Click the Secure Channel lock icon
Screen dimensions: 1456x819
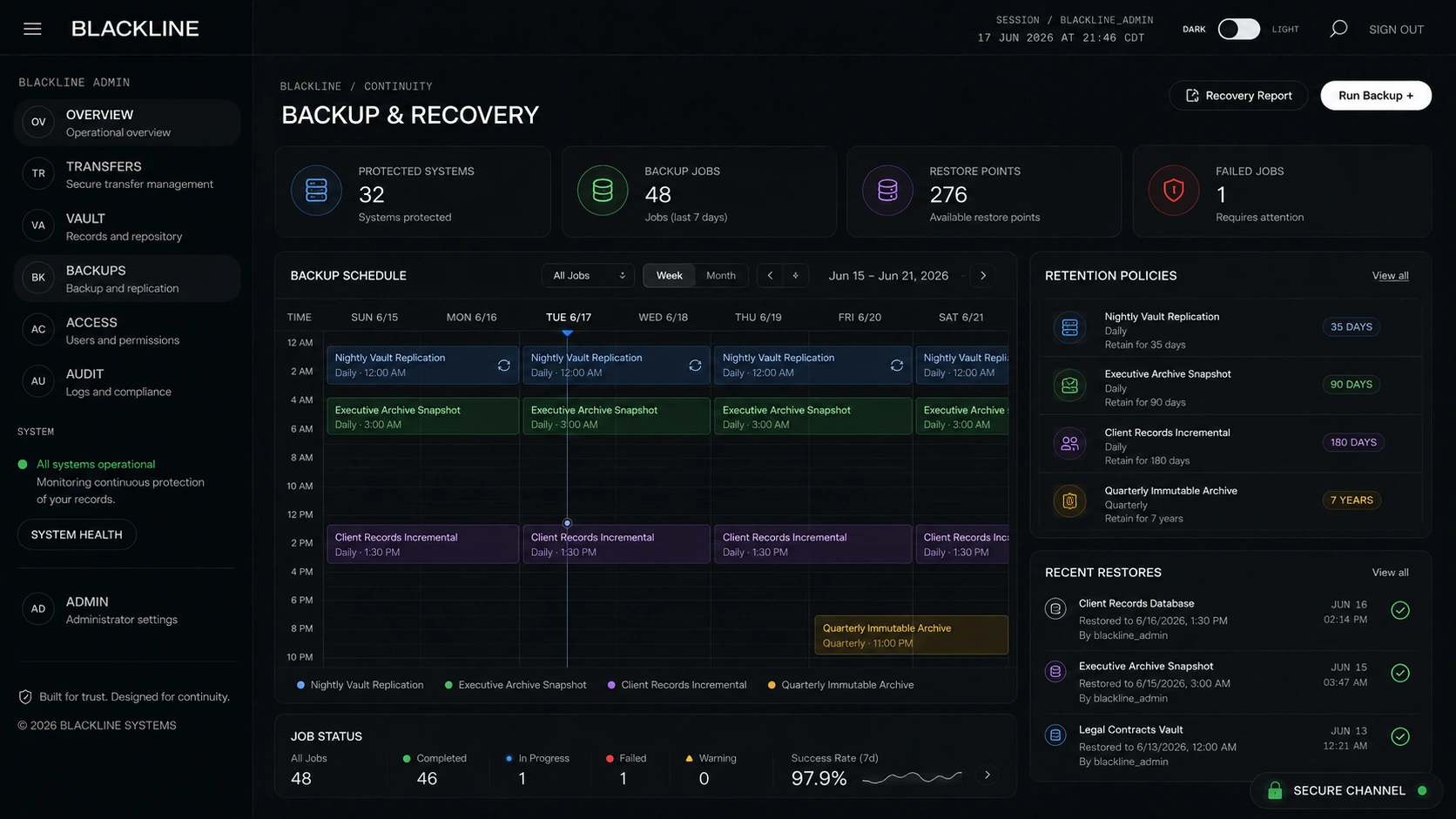coord(1275,790)
